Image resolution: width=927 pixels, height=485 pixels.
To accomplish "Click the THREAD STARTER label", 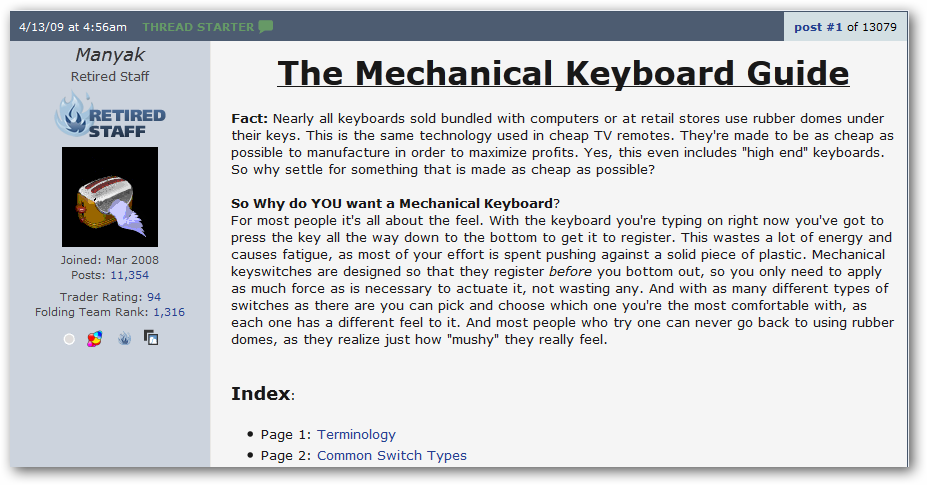I will pyautogui.click(x=198, y=27).
